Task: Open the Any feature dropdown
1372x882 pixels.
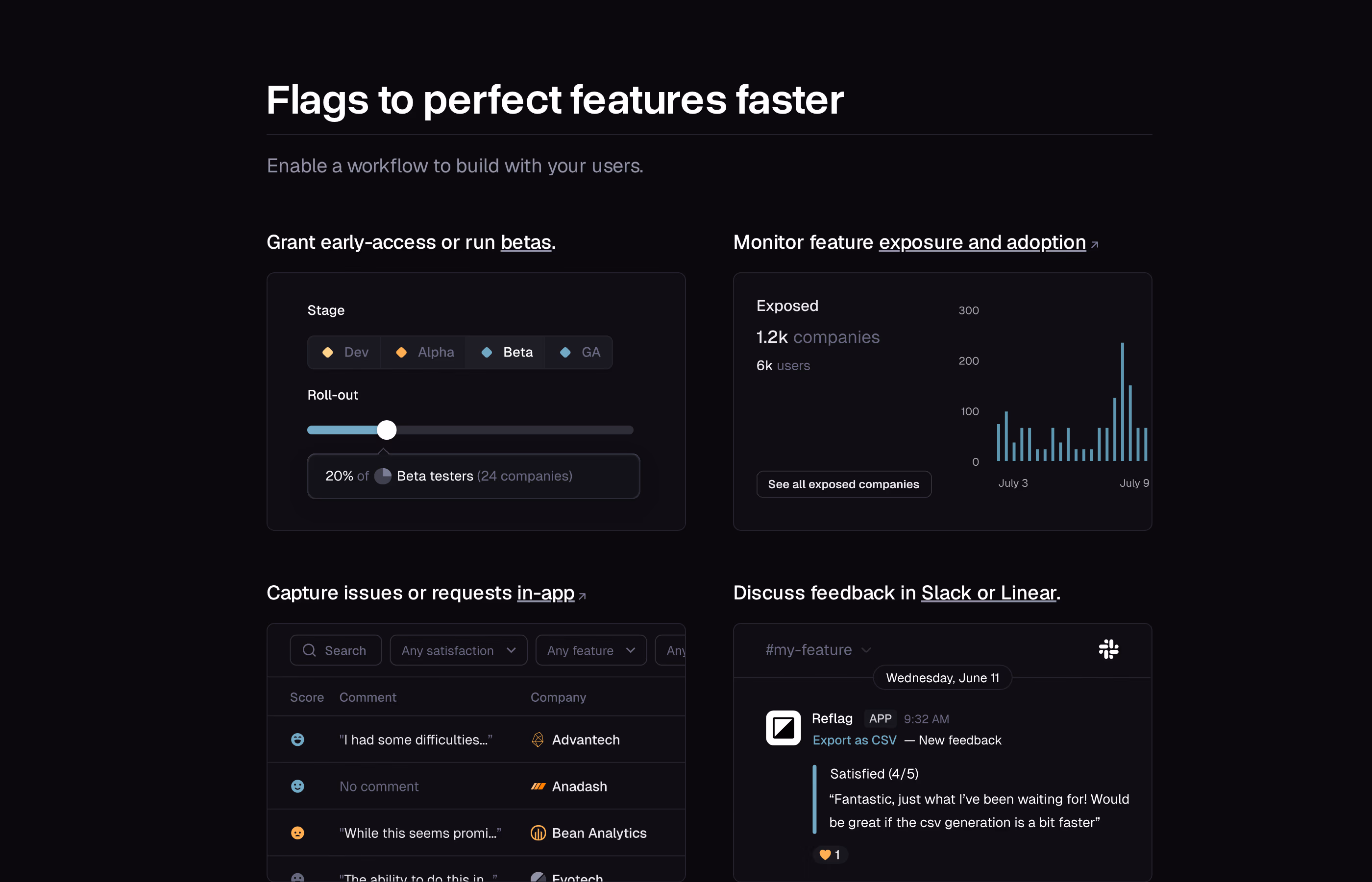Action: [590, 650]
